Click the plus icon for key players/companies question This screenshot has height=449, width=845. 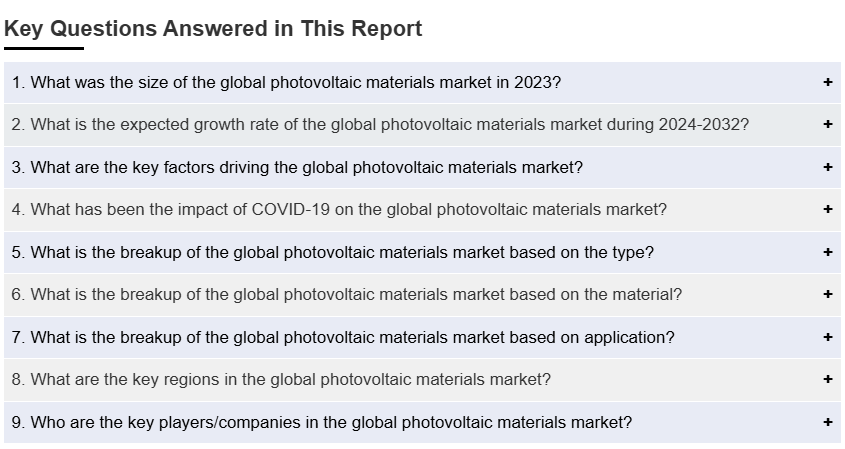pos(828,423)
